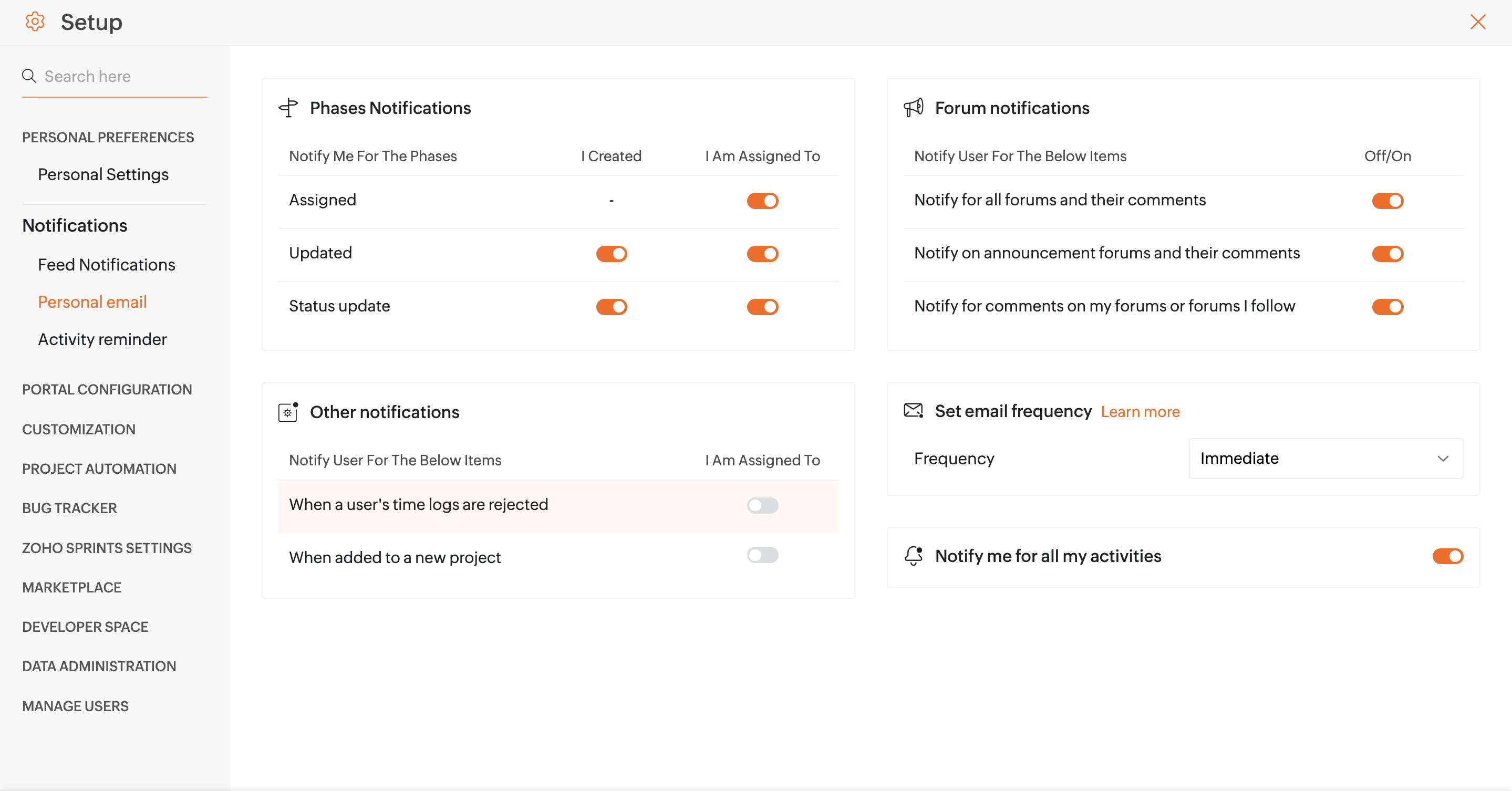
Task: Open the Frequency Immediate dropdown
Action: (x=1325, y=459)
